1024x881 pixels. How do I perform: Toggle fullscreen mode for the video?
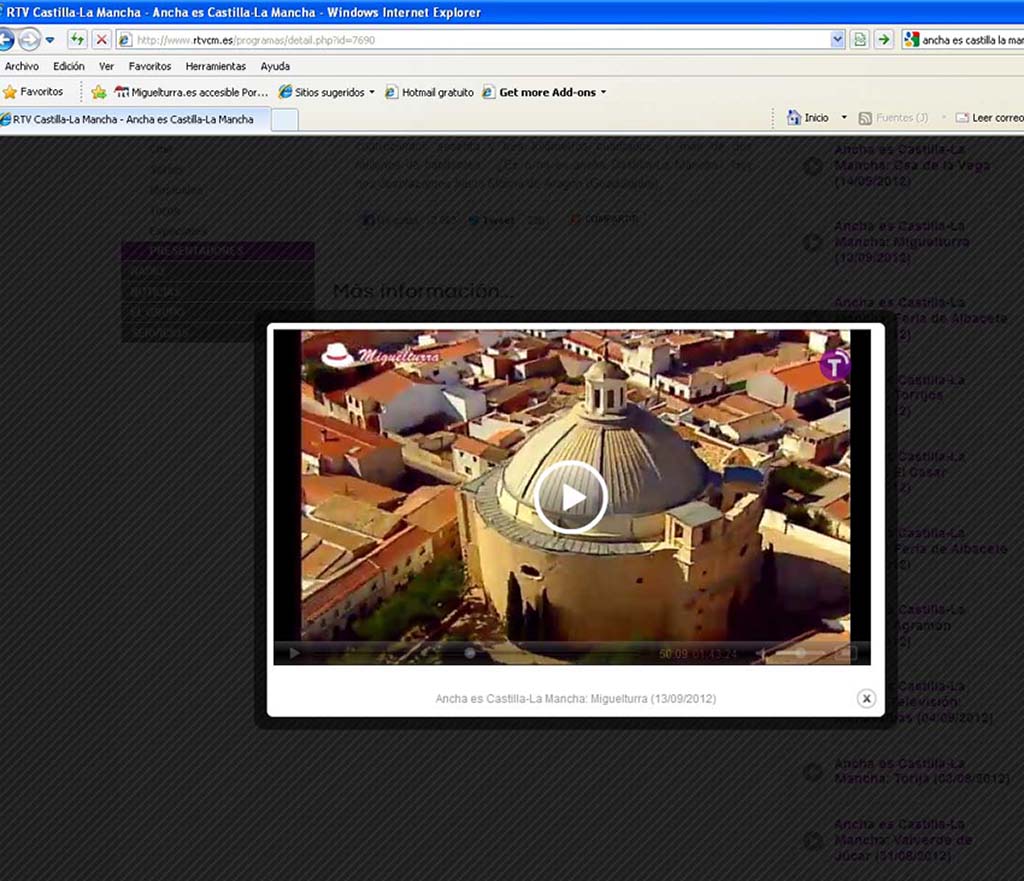[x=846, y=654]
